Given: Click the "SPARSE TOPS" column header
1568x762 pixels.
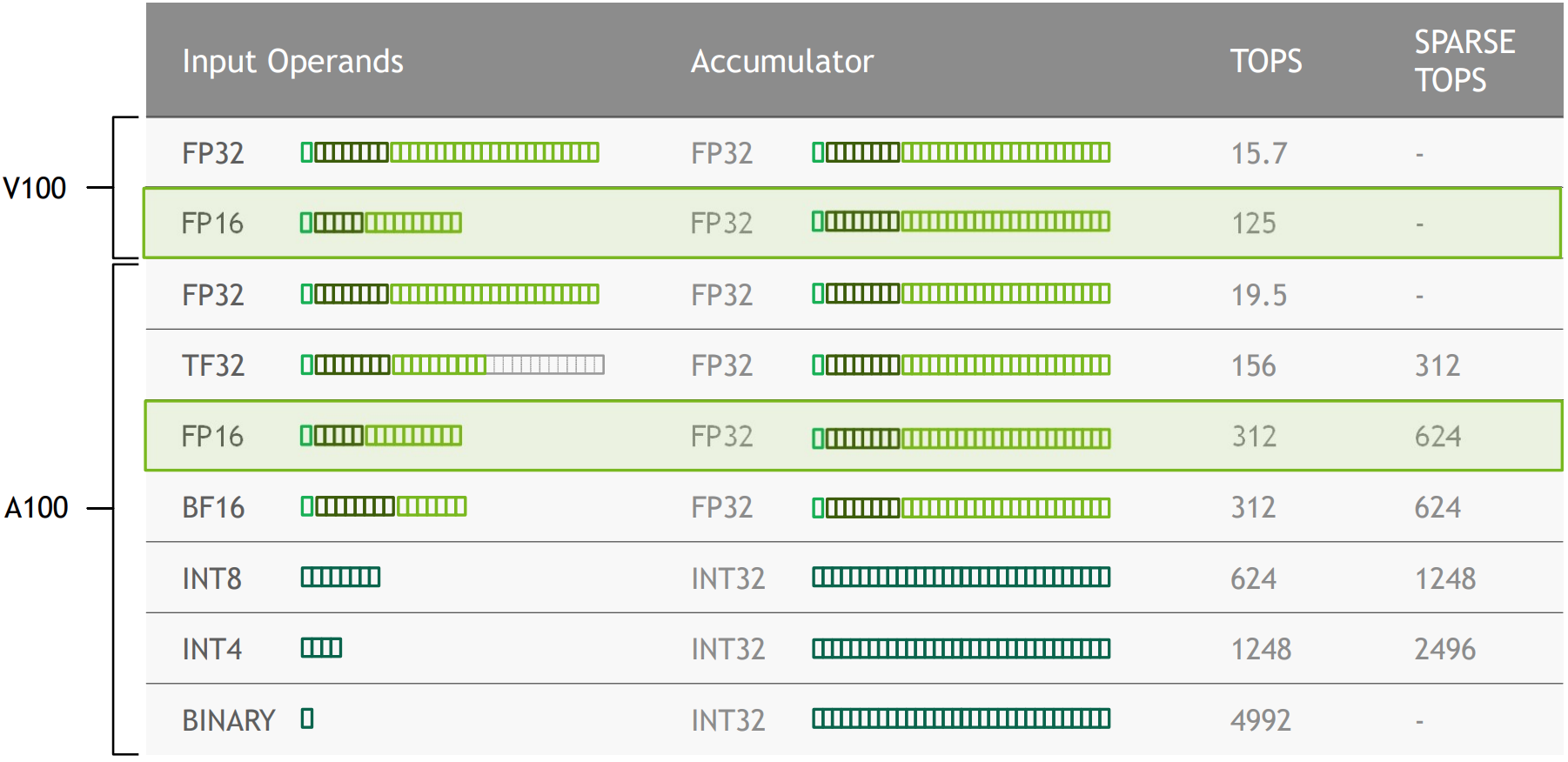Looking at the screenshot, I should tap(1464, 61).
